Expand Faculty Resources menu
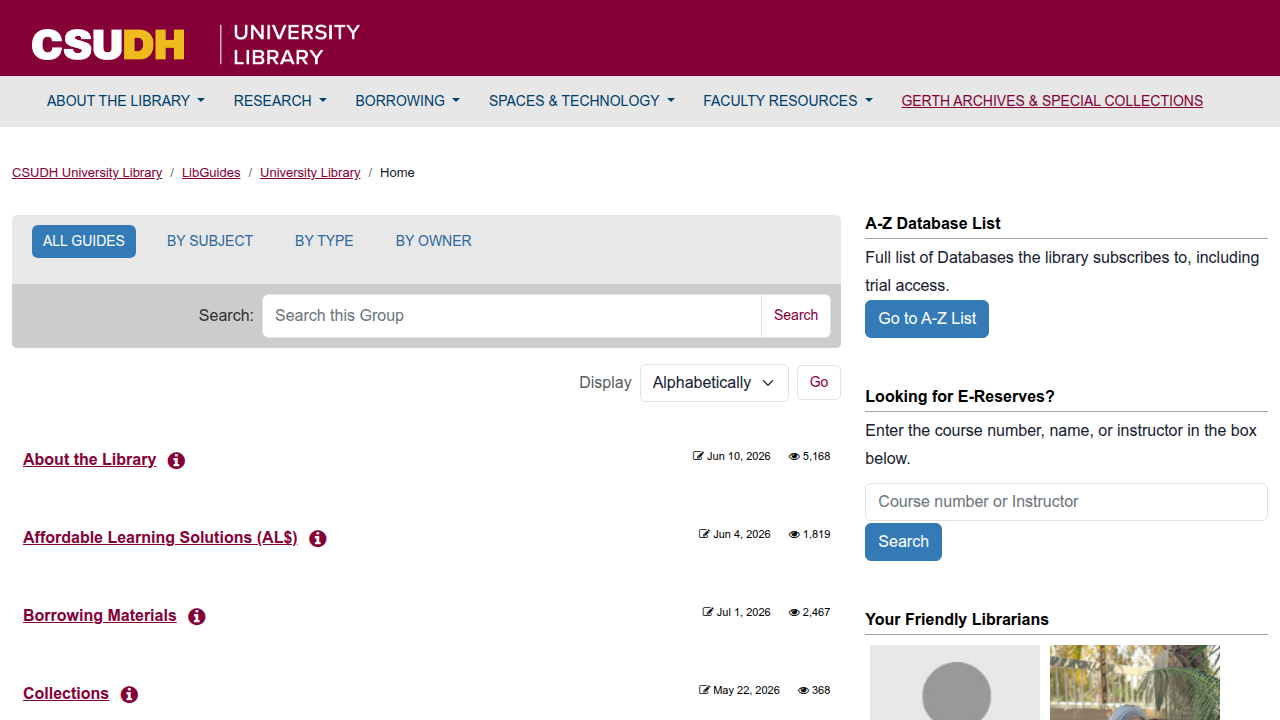The image size is (1280, 720). pyautogui.click(x=788, y=101)
